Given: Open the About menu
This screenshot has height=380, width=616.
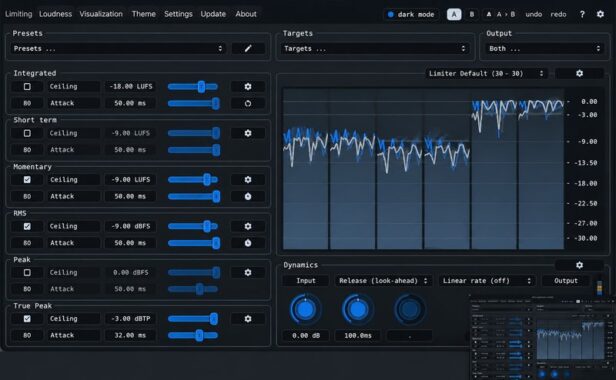Looking at the screenshot, I should pos(246,14).
